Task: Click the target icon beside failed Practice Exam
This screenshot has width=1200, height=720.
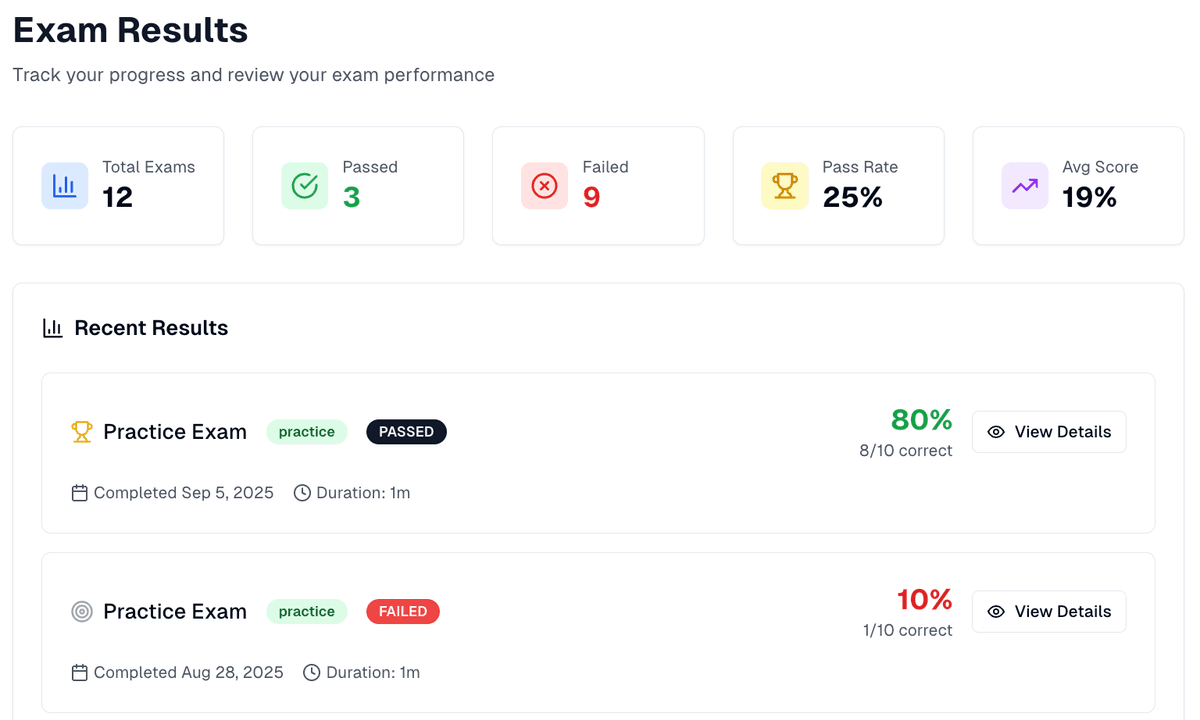Action: (x=82, y=612)
